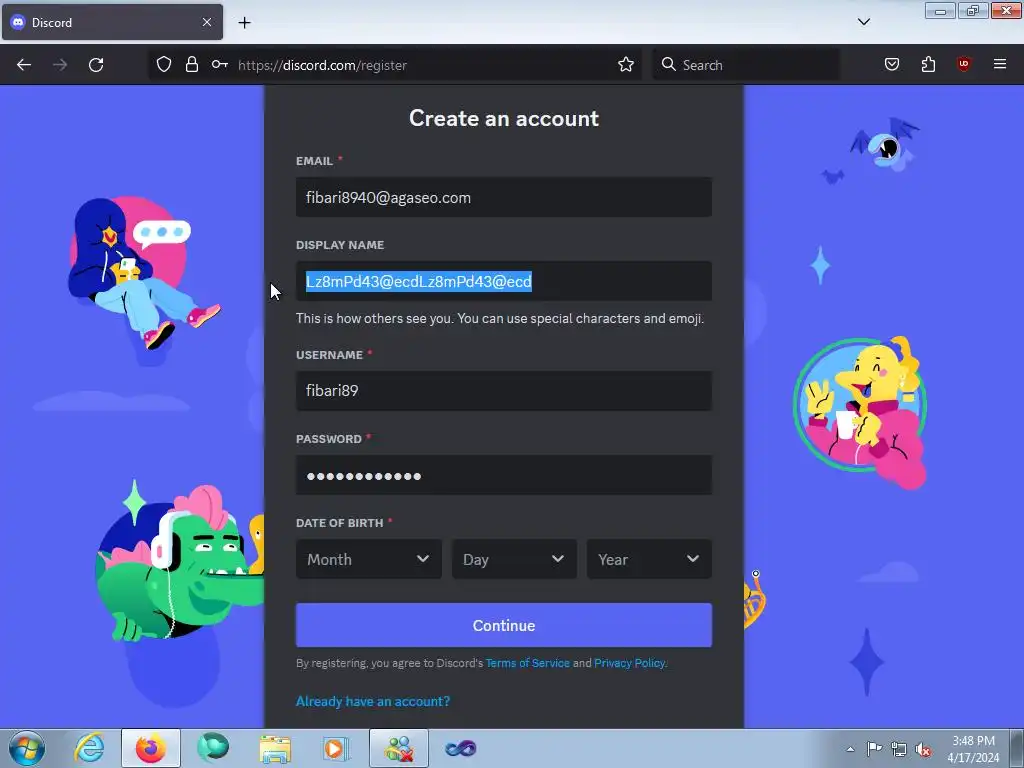Click the search magnifier icon
This screenshot has width=1024, height=768.
(x=669, y=64)
